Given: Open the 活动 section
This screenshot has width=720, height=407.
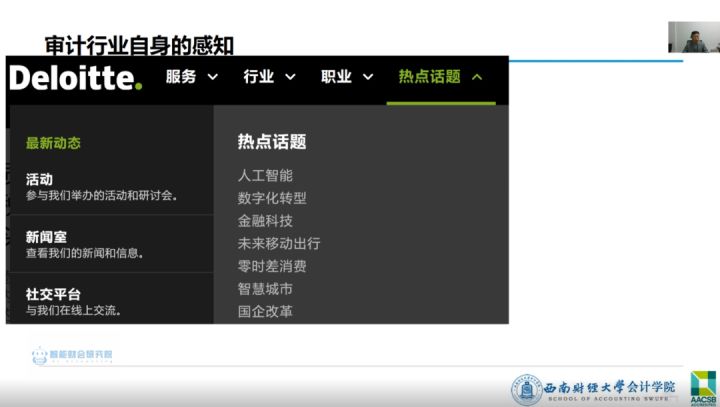Looking at the screenshot, I should click(x=39, y=179).
